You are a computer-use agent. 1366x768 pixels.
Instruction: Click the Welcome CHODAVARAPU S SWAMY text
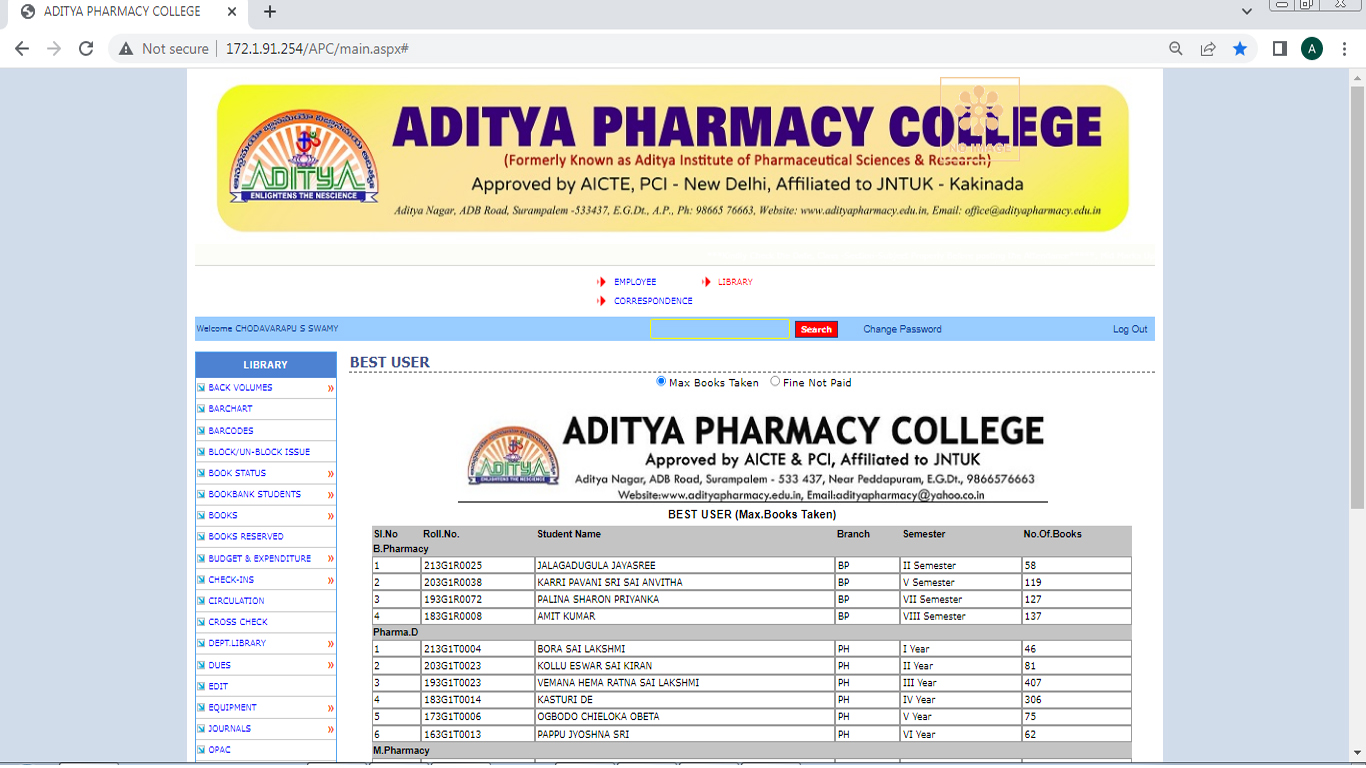pos(267,329)
